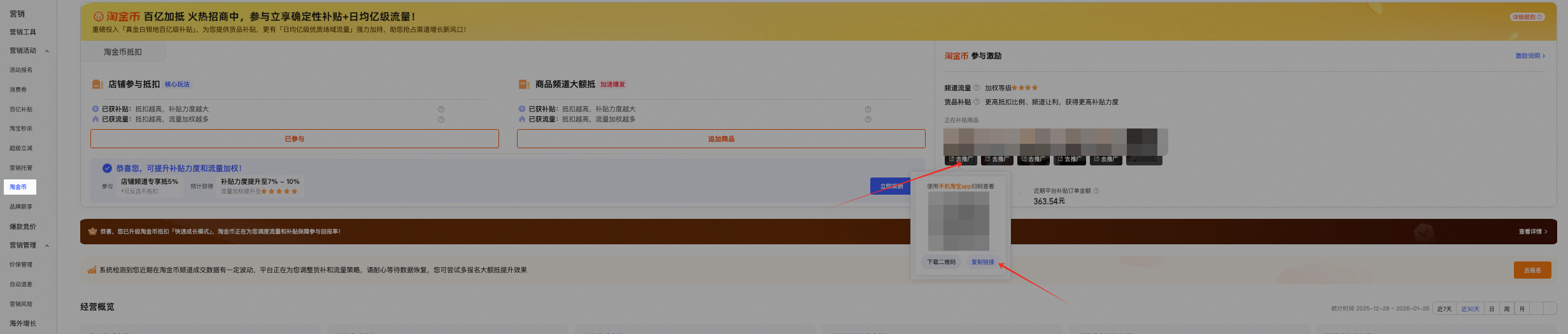Viewport: 1568px width, 334px height.
Task: Open 价保管理 in the sidebar
Action: (x=21, y=265)
